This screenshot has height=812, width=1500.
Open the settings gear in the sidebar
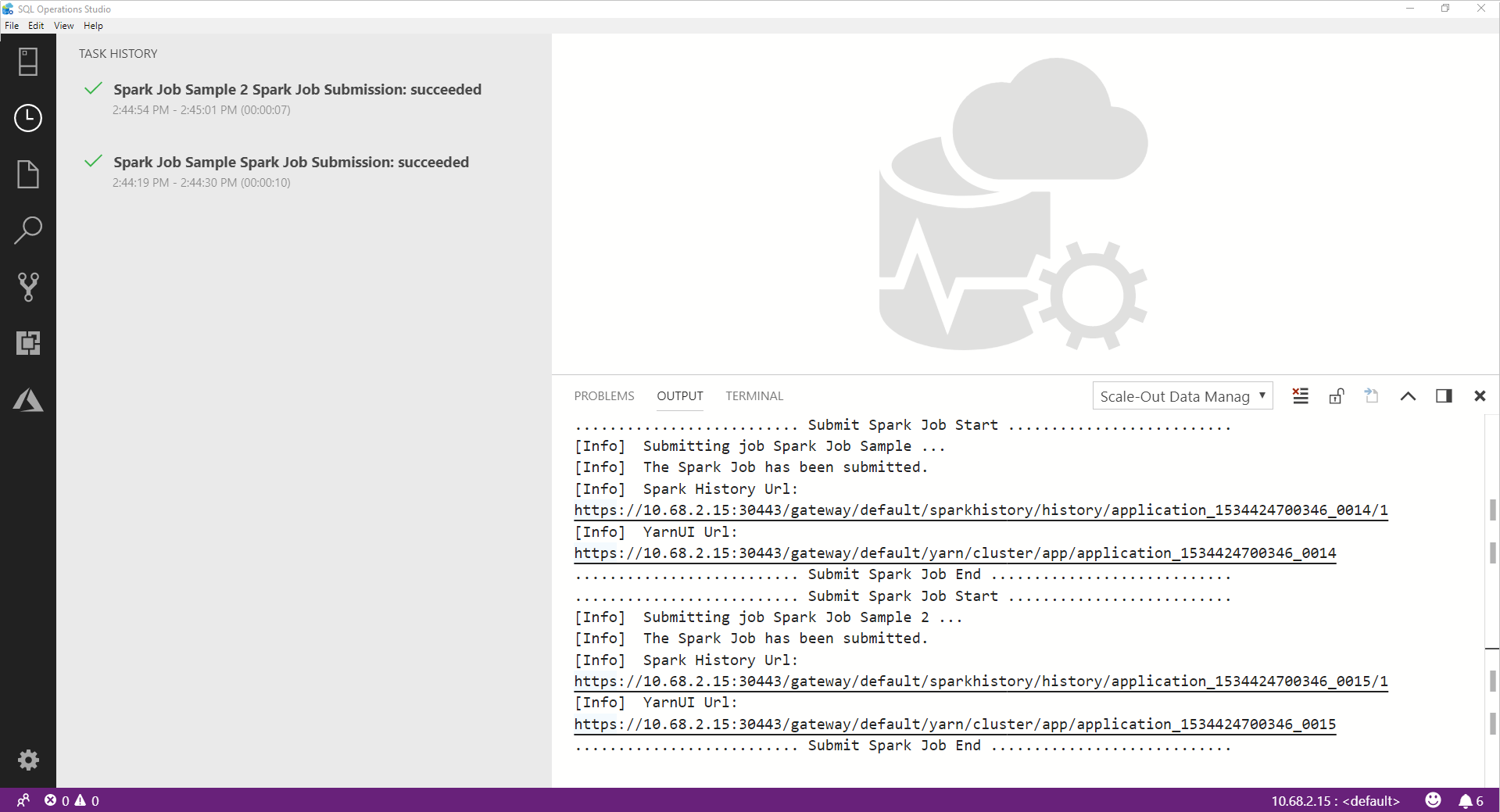coord(28,760)
